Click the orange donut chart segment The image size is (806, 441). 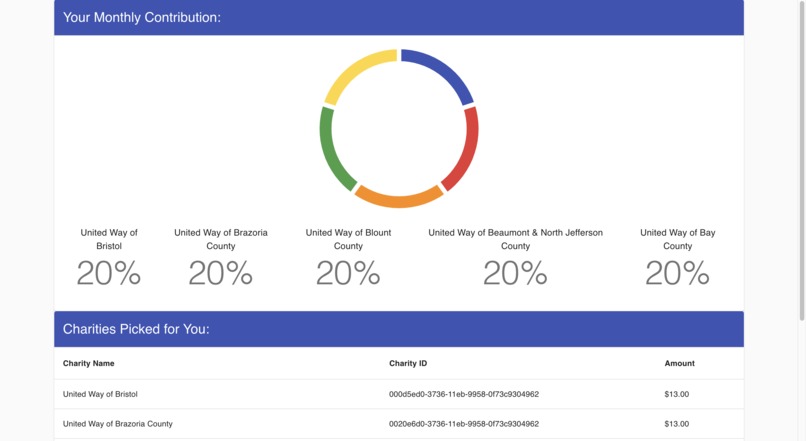(x=399, y=199)
